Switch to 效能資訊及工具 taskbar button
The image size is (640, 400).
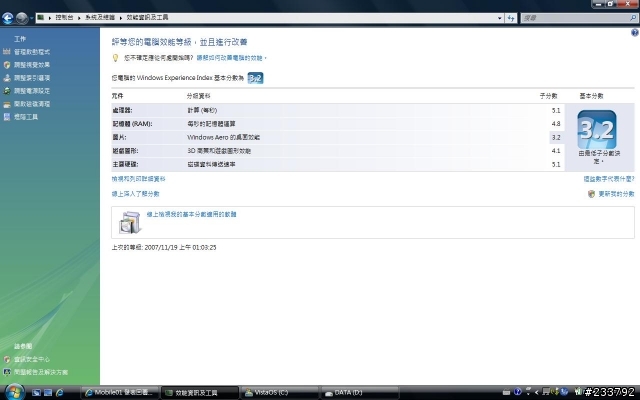pos(200,393)
